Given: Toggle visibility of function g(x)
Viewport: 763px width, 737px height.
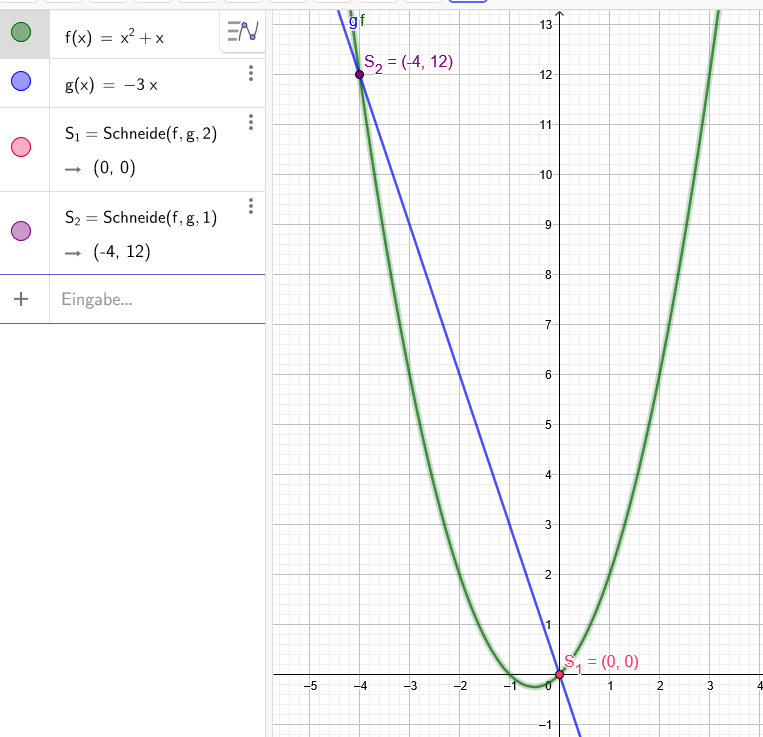Looking at the screenshot, I should (21, 81).
